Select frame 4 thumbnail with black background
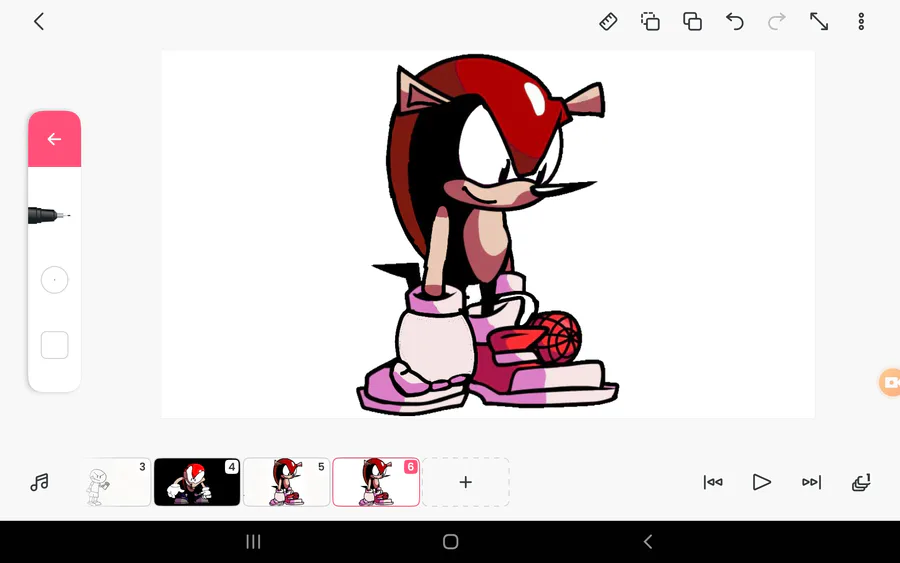Screen dimensions: 900x563 (197, 482)
